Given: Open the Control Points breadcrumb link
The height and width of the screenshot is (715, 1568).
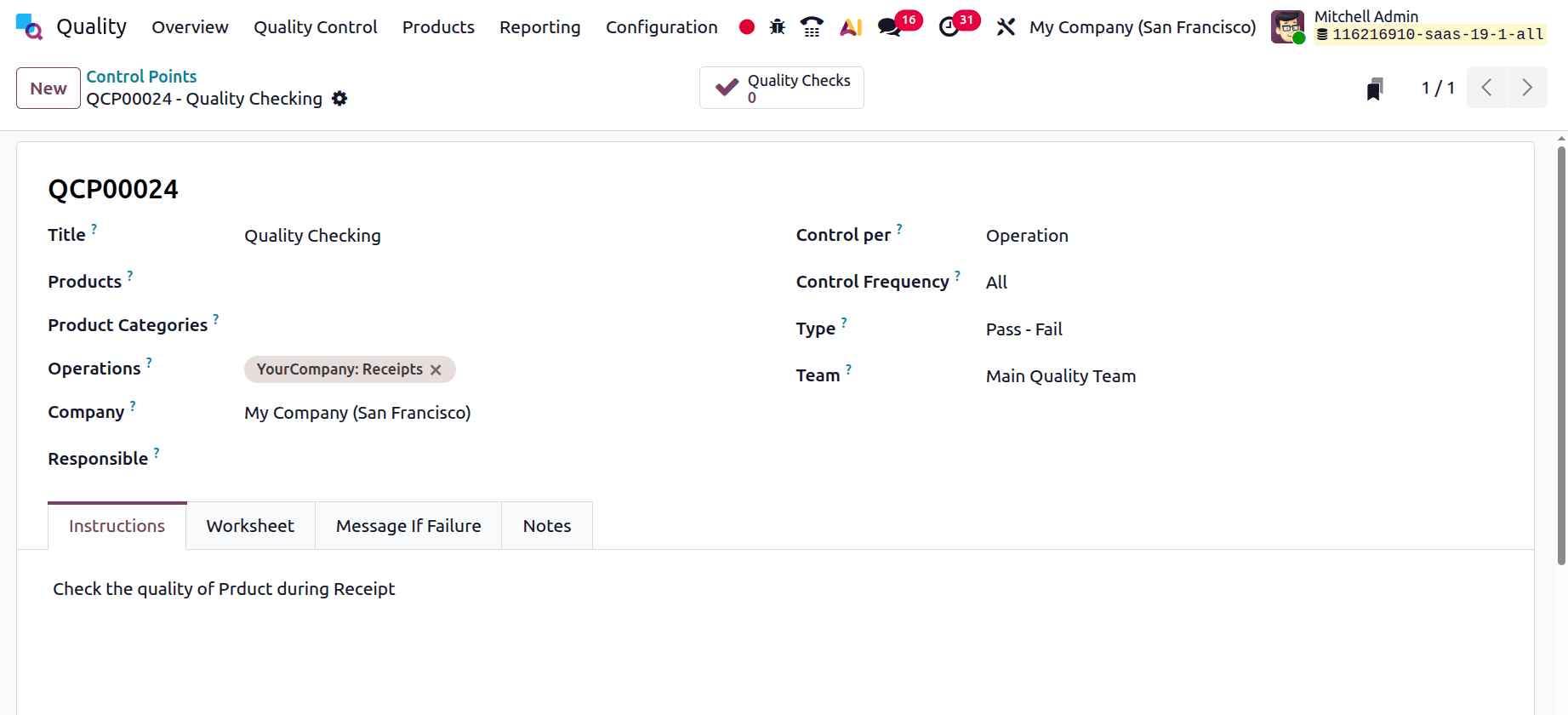Looking at the screenshot, I should point(141,77).
